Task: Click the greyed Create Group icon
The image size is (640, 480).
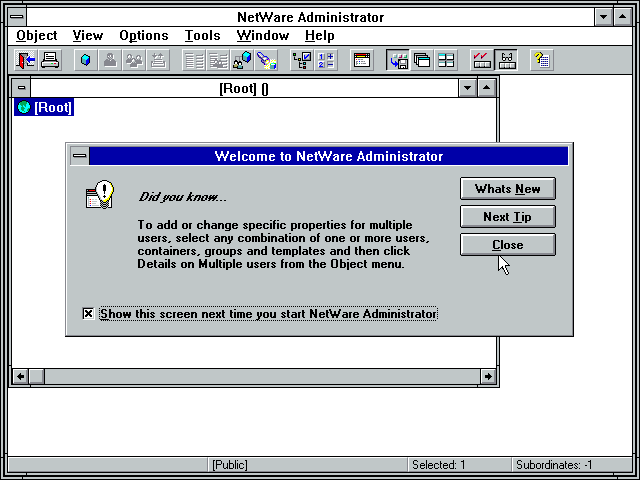Action: (134, 60)
